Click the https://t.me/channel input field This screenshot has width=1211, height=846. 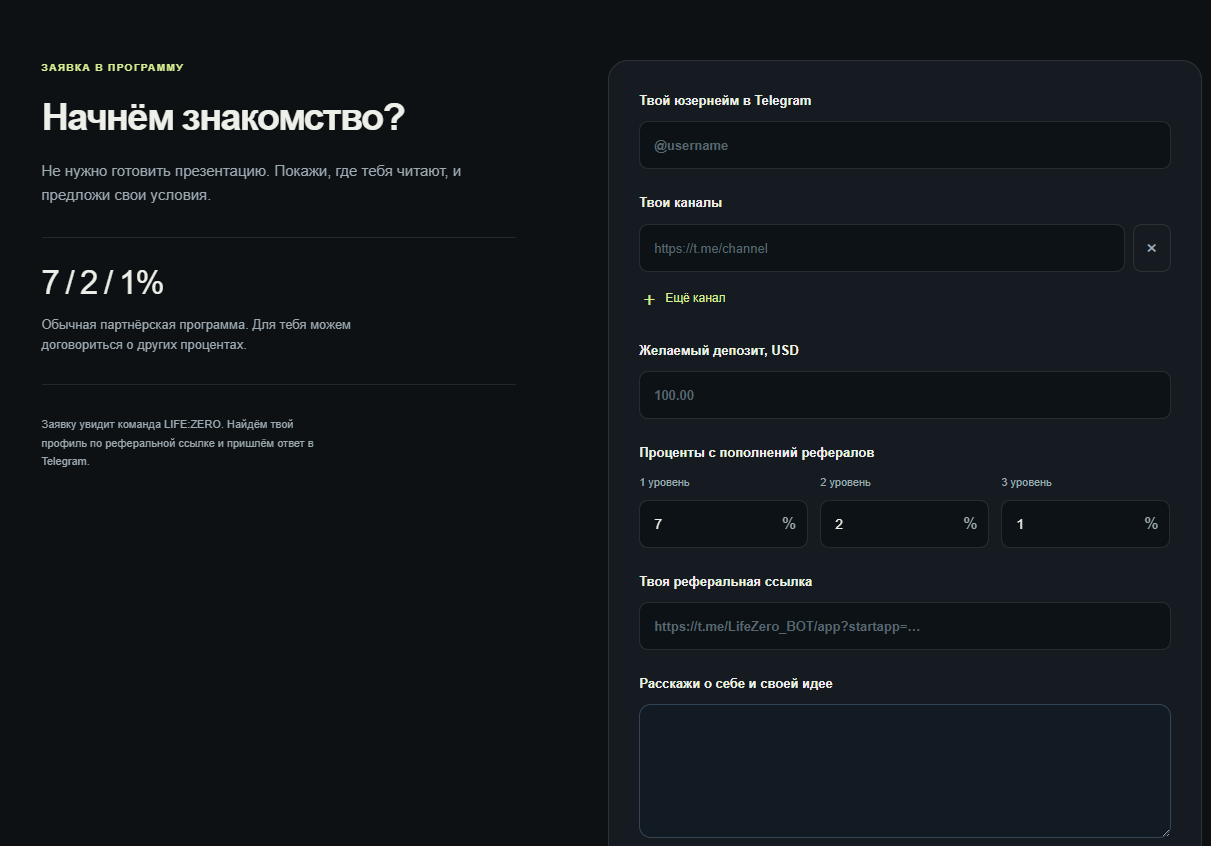point(881,248)
